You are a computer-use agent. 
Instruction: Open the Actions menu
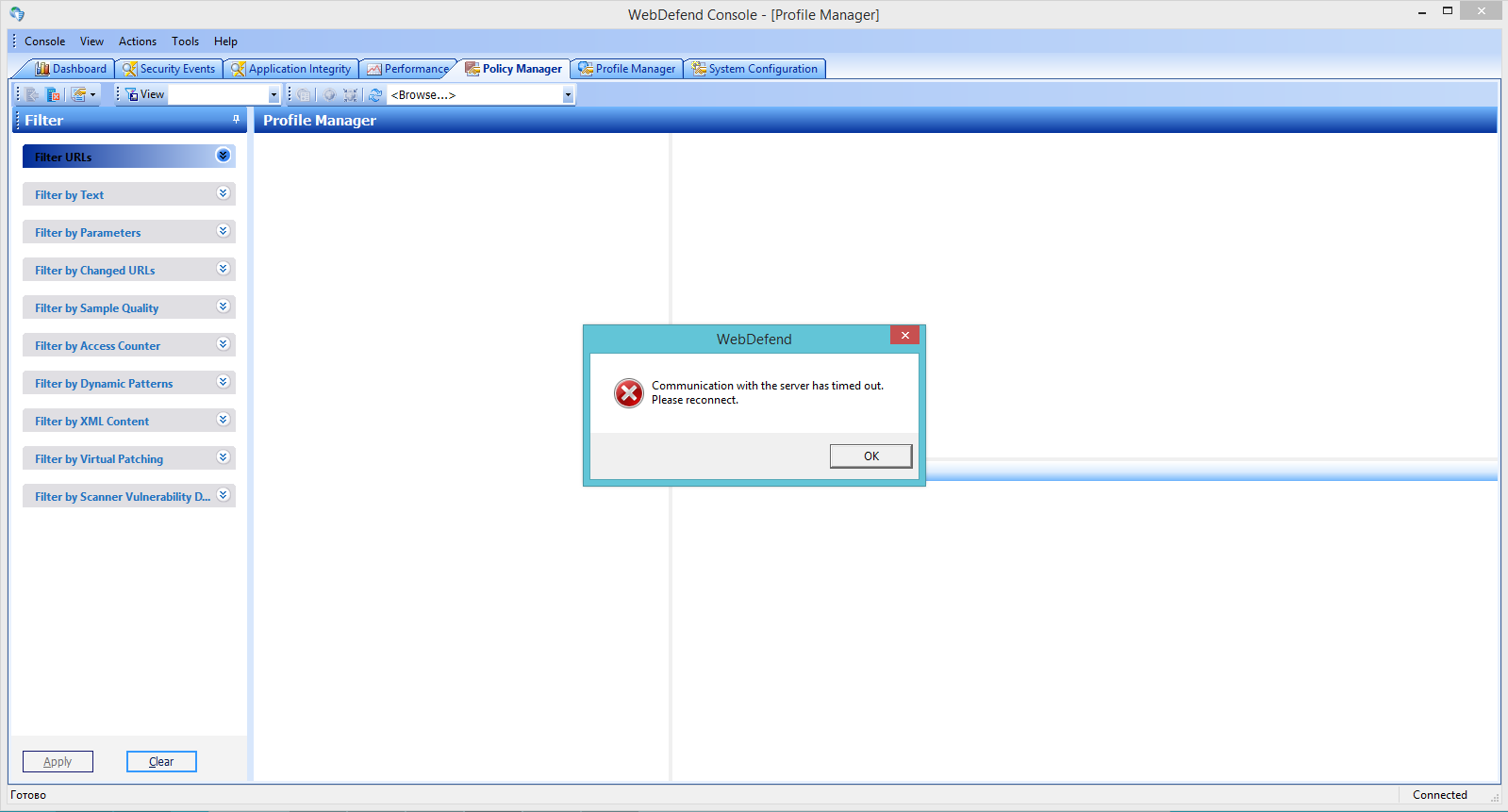pos(138,41)
